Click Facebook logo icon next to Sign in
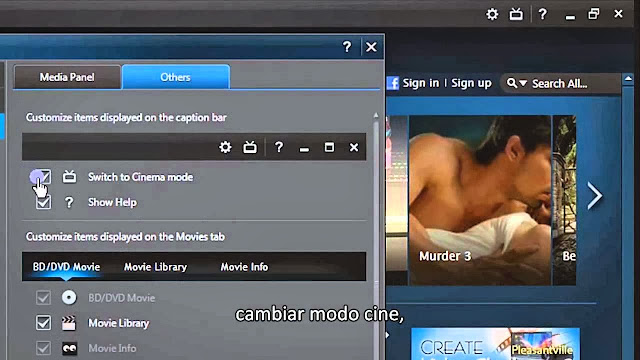The image size is (640, 360). [x=393, y=83]
